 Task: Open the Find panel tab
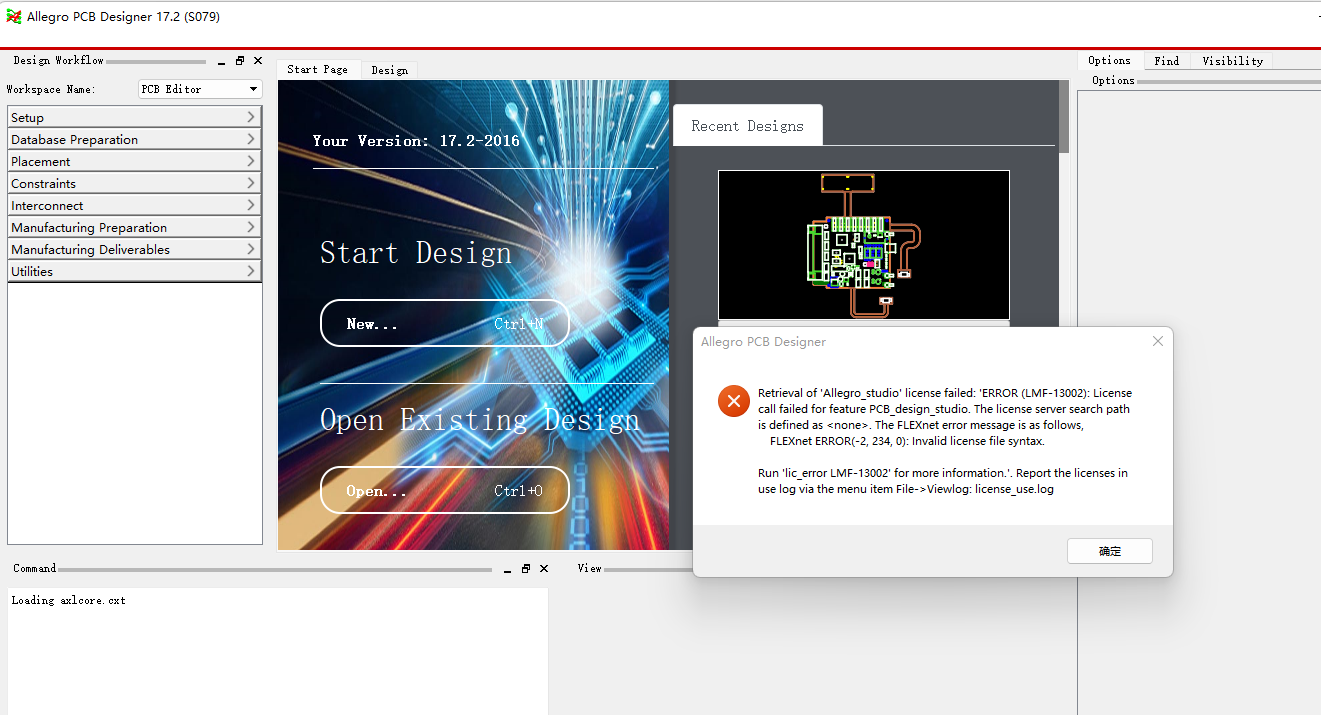coord(1166,61)
